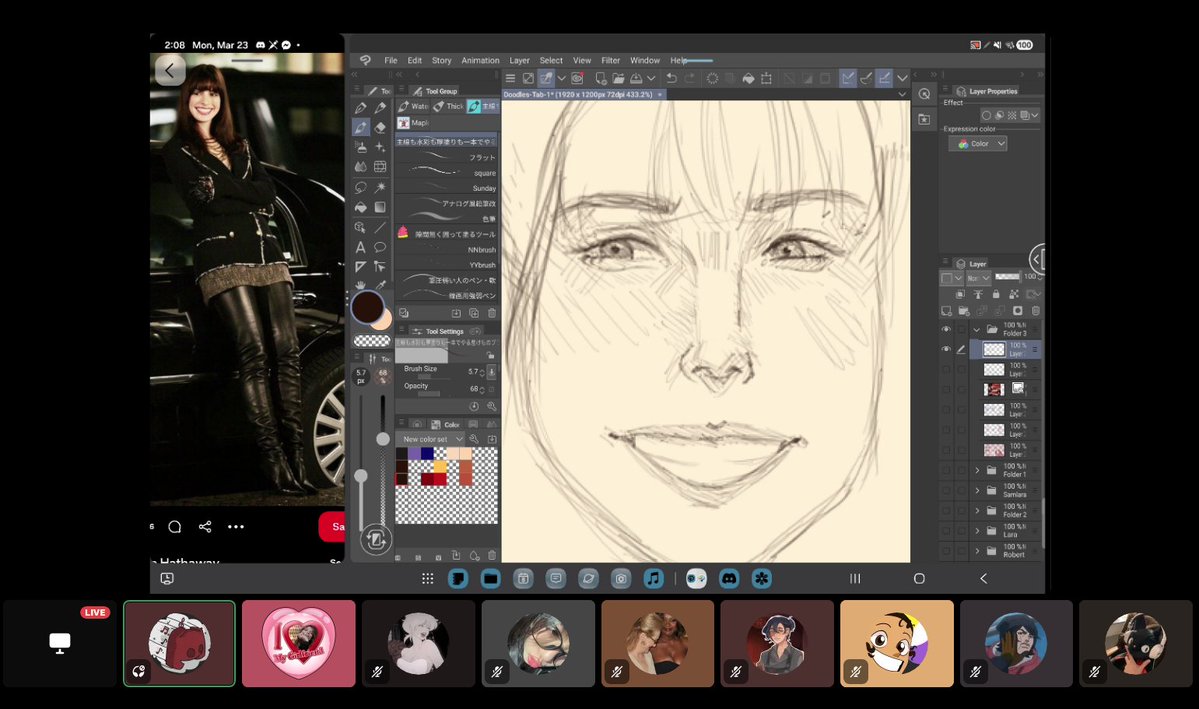Viewport: 1199px width, 709px height.
Task: Open the Animation menu
Action: click(x=480, y=60)
